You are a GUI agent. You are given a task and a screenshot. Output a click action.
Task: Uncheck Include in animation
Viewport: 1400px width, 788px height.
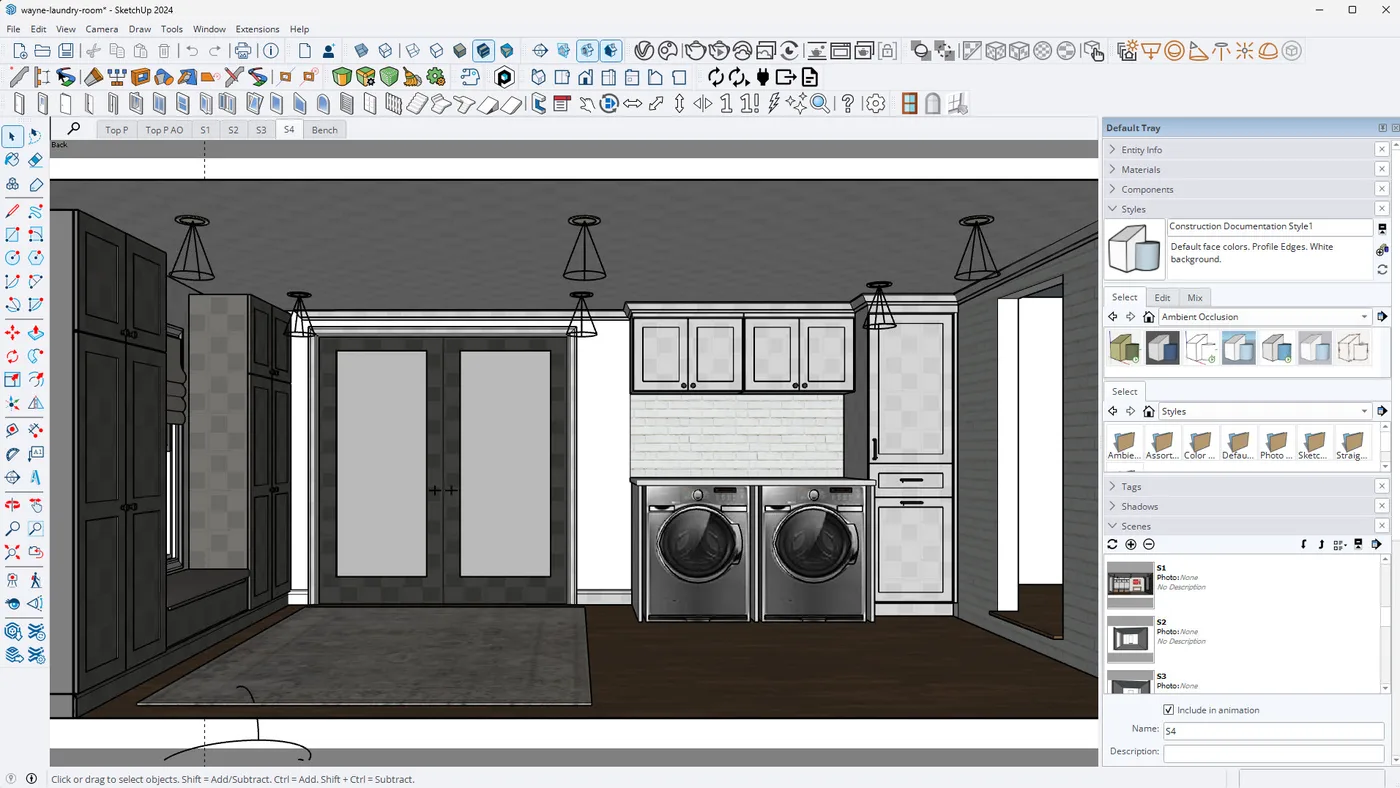click(1168, 710)
